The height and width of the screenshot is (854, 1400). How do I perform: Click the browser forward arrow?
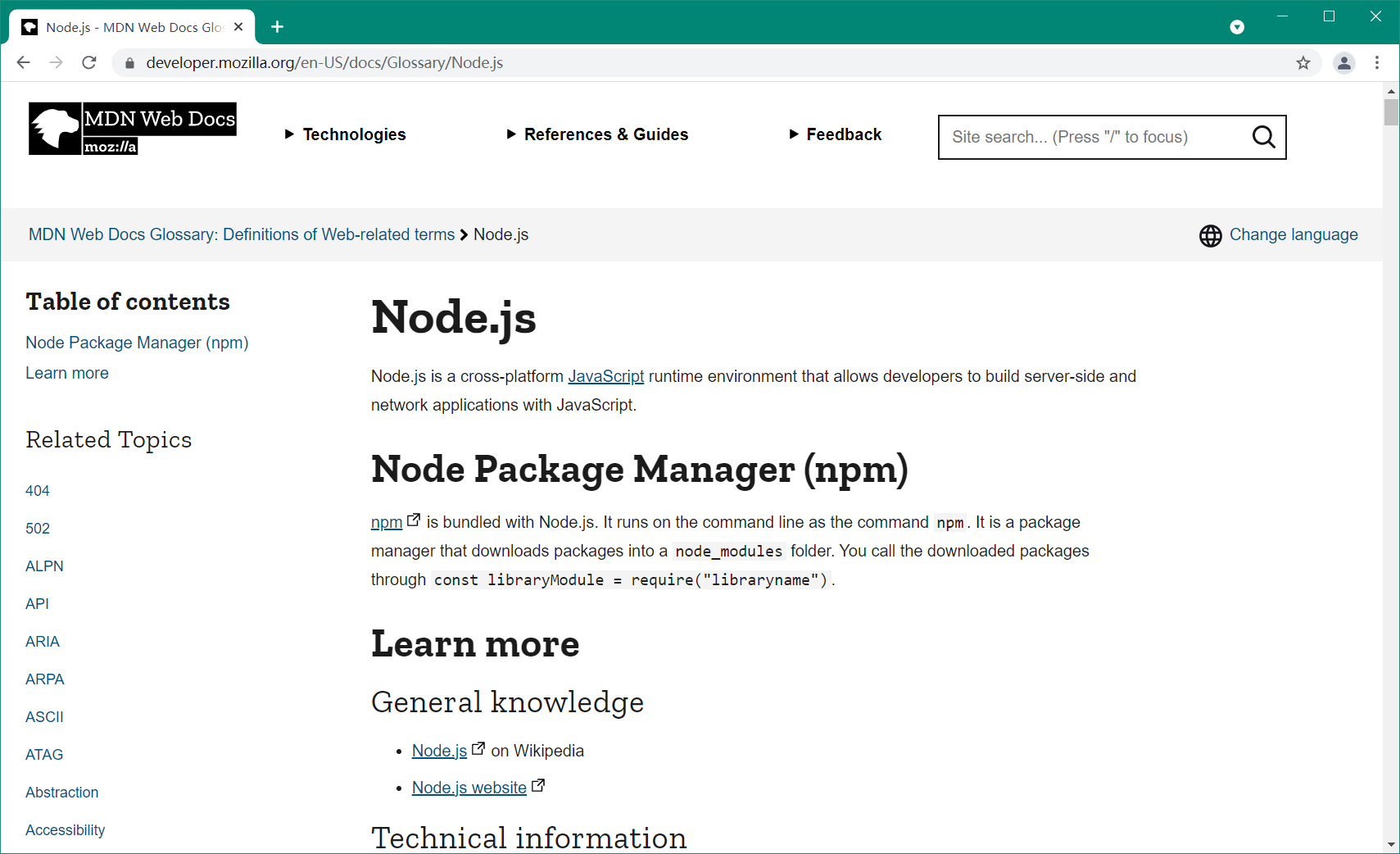tap(56, 62)
